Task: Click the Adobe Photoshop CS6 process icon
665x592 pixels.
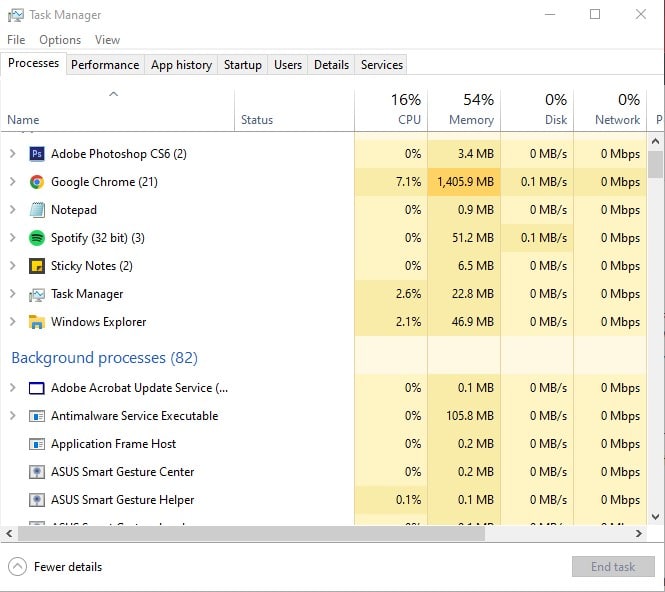Action: click(37, 154)
